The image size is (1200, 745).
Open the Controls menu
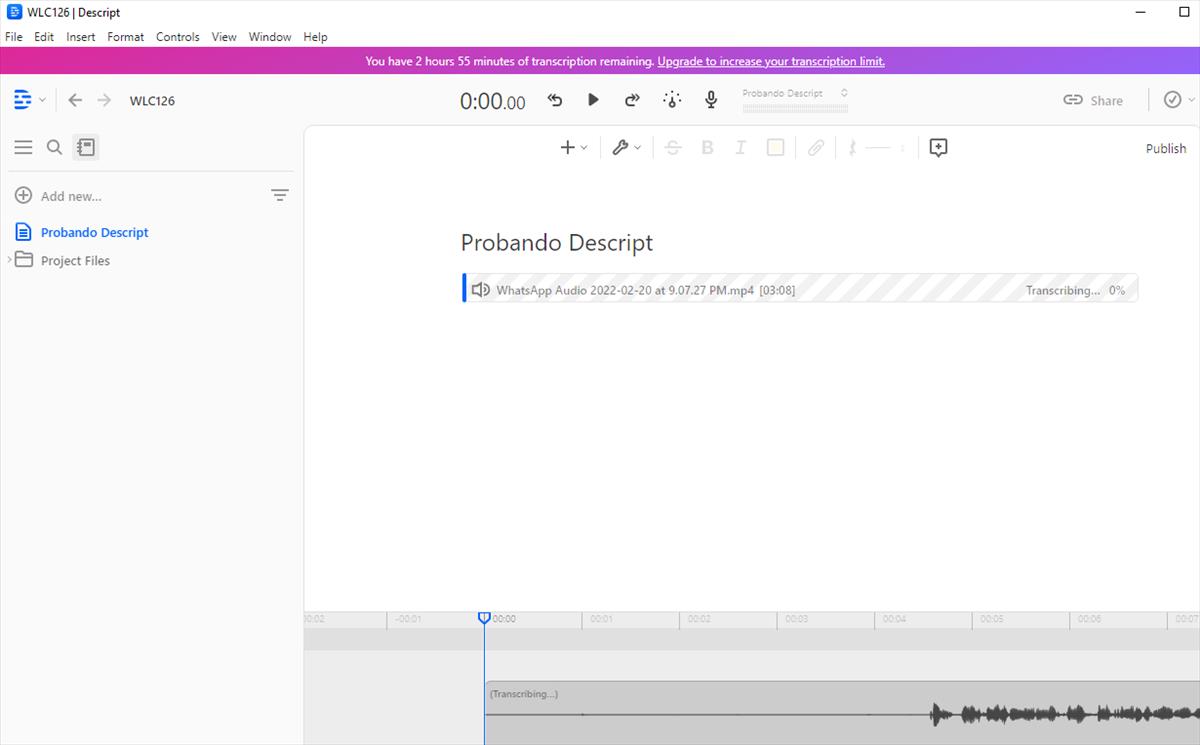177,37
